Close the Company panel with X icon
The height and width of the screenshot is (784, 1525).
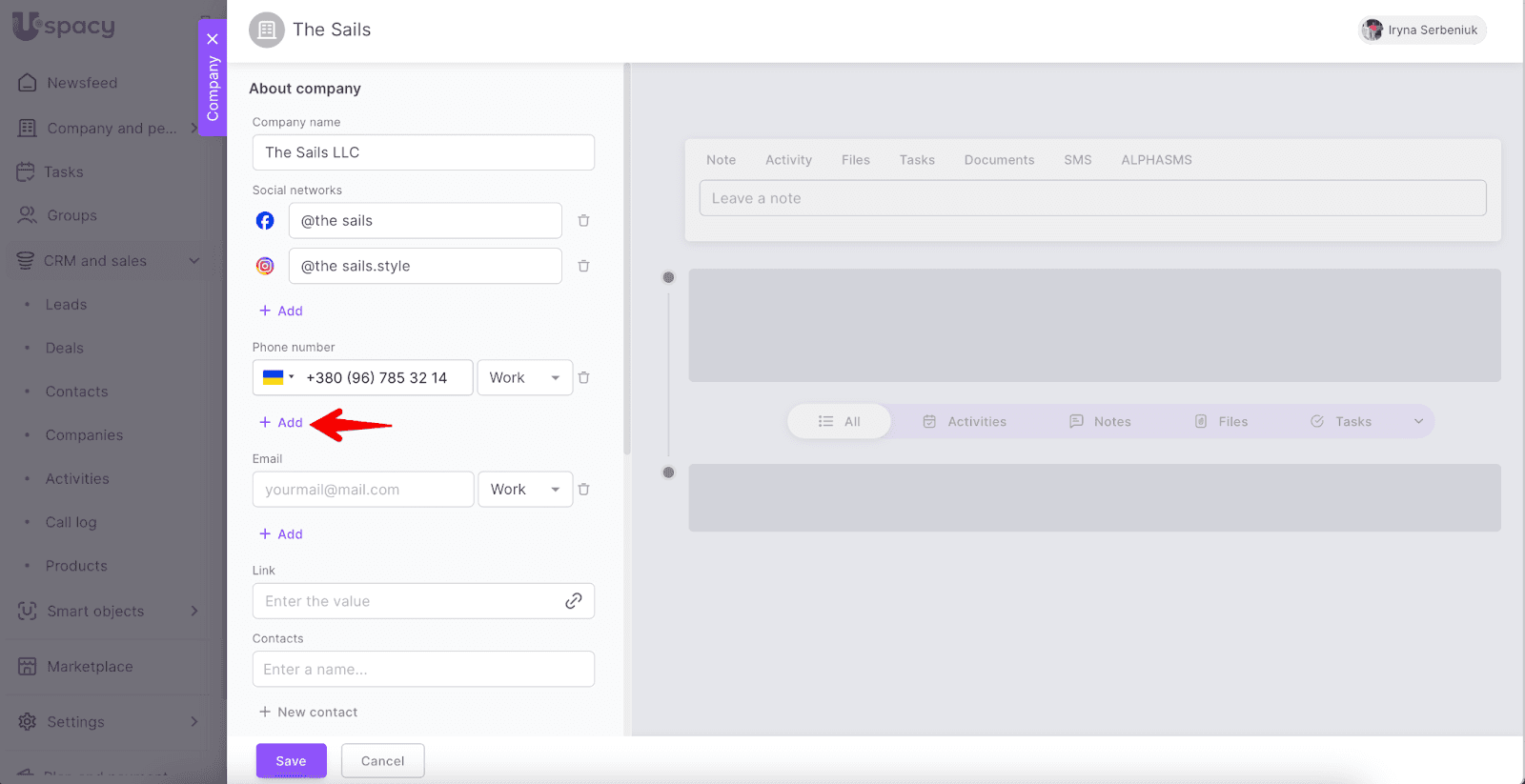click(x=213, y=39)
